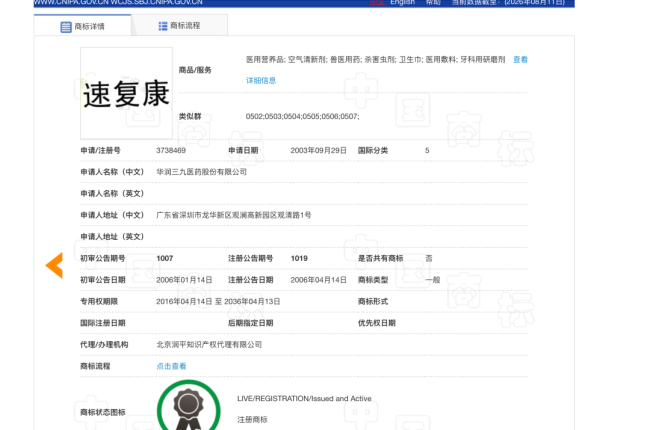The height and width of the screenshot is (430, 650).
Task: Click the 专用权期限 label
Action: pos(99,301)
